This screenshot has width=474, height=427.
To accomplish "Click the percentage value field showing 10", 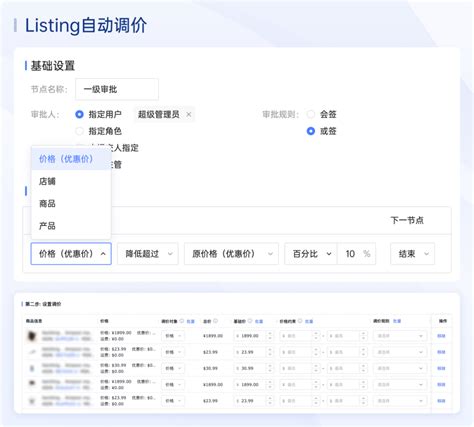I will 356,254.
